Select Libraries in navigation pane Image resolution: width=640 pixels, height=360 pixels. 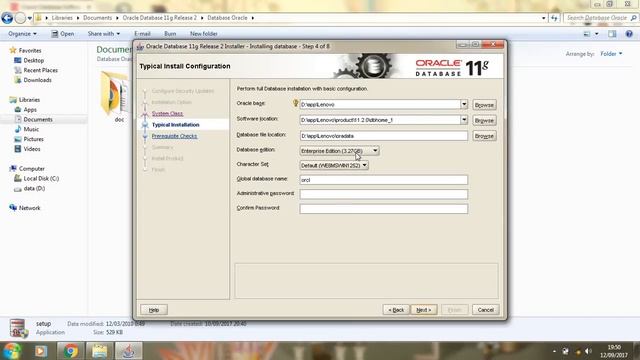click(29, 100)
